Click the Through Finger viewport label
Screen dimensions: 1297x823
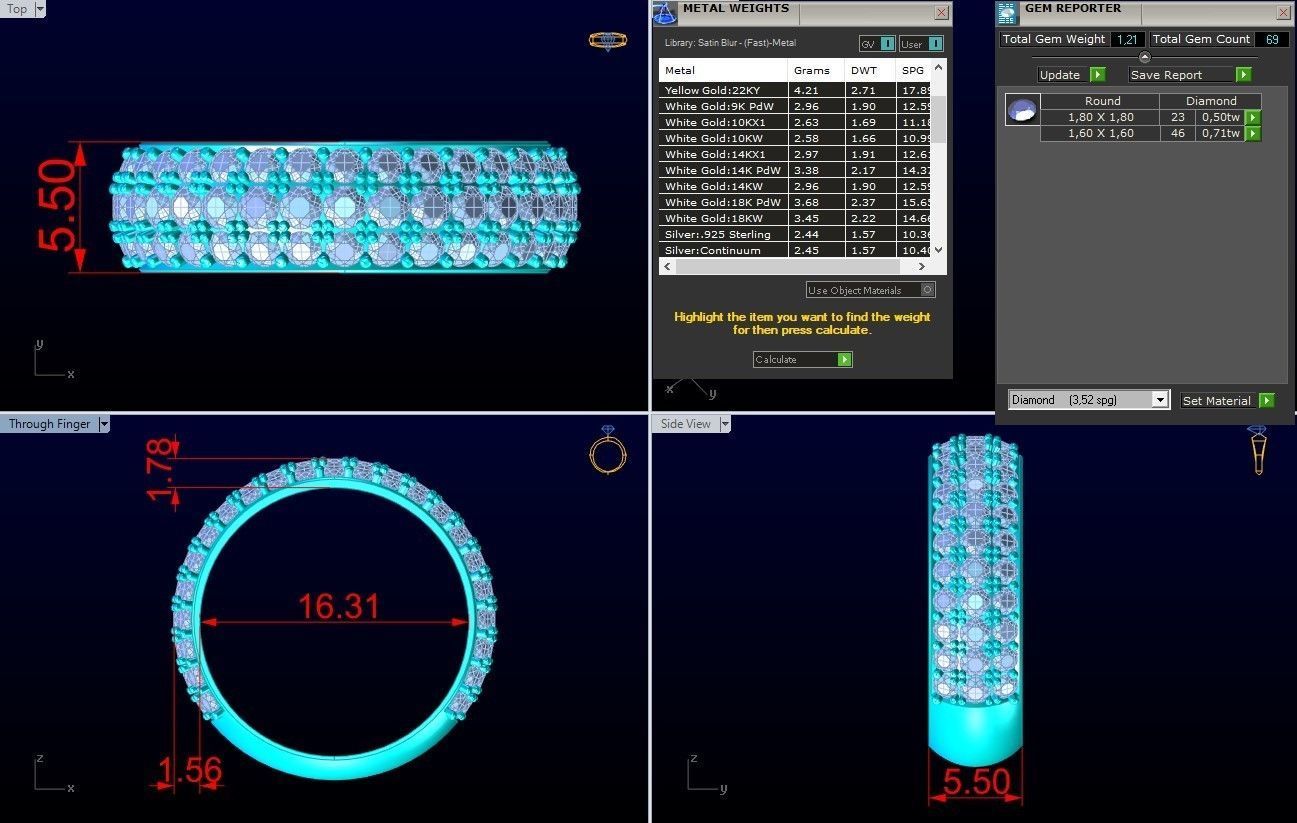50,424
